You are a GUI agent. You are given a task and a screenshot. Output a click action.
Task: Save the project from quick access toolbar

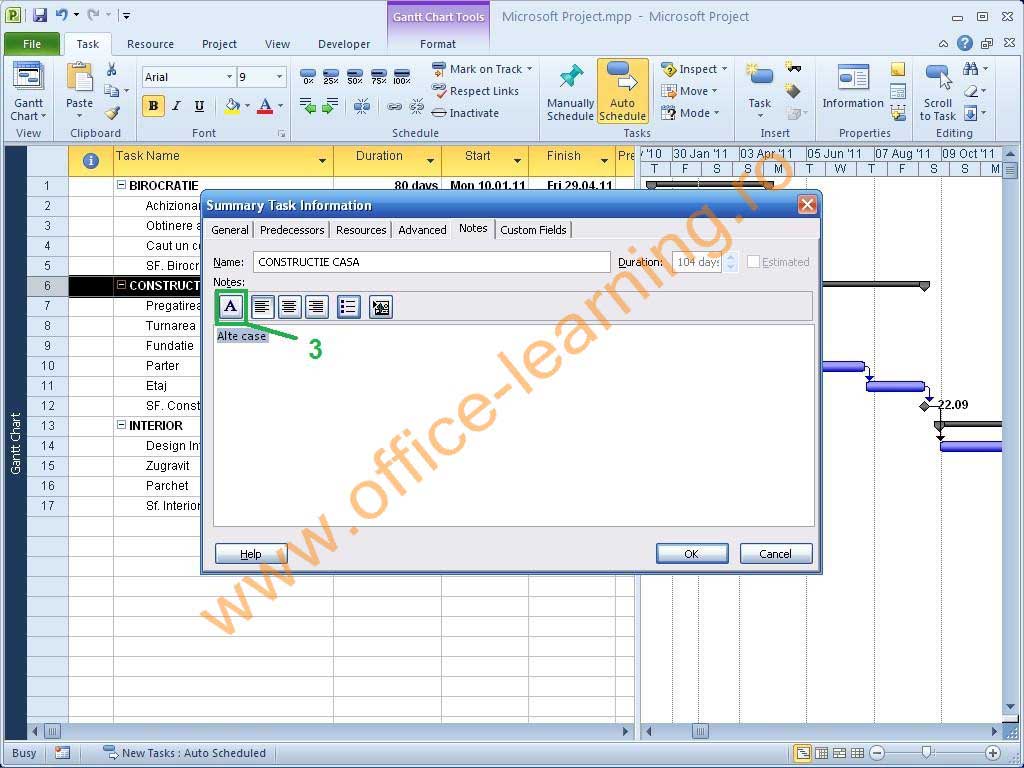coord(39,15)
